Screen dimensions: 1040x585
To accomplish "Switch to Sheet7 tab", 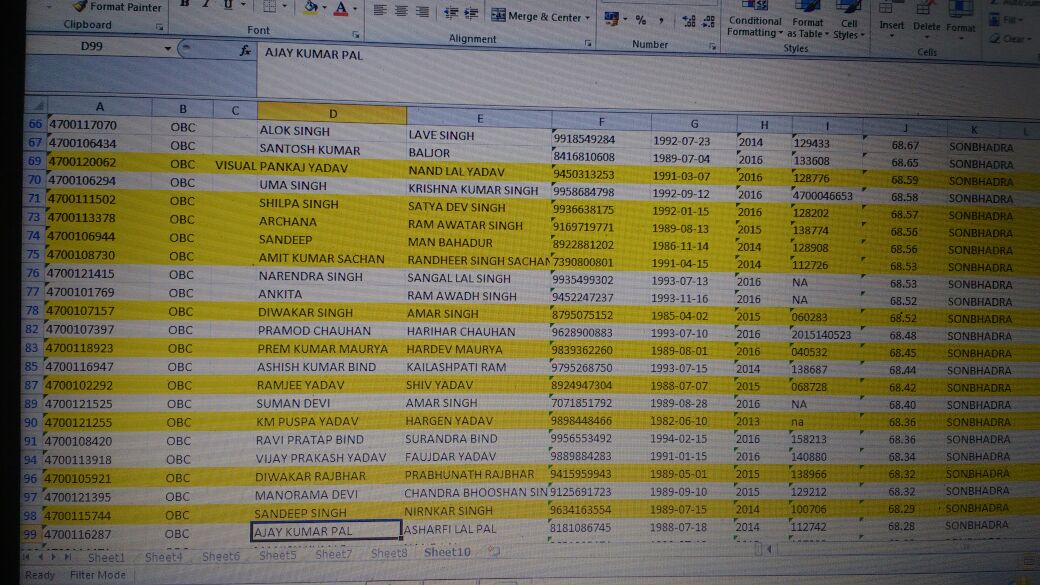I will point(333,554).
